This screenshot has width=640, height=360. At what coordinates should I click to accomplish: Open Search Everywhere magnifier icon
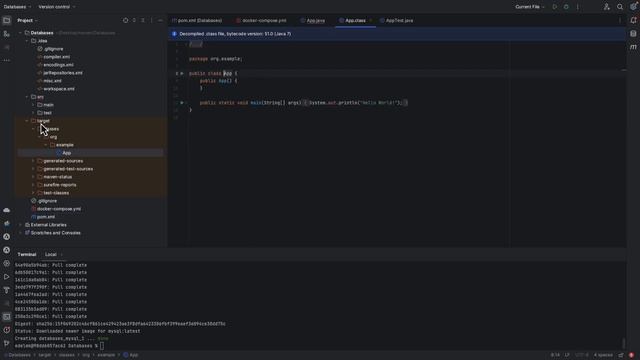point(620,7)
